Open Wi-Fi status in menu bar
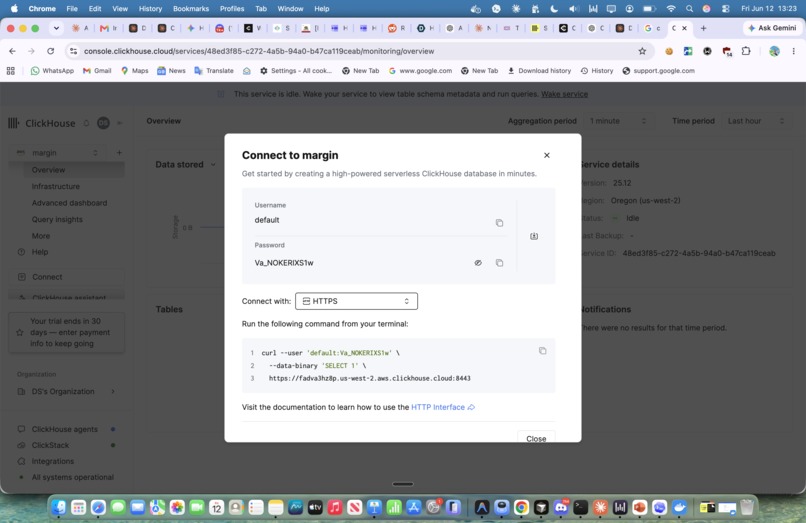The width and height of the screenshot is (806, 523). (x=671, y=9)
